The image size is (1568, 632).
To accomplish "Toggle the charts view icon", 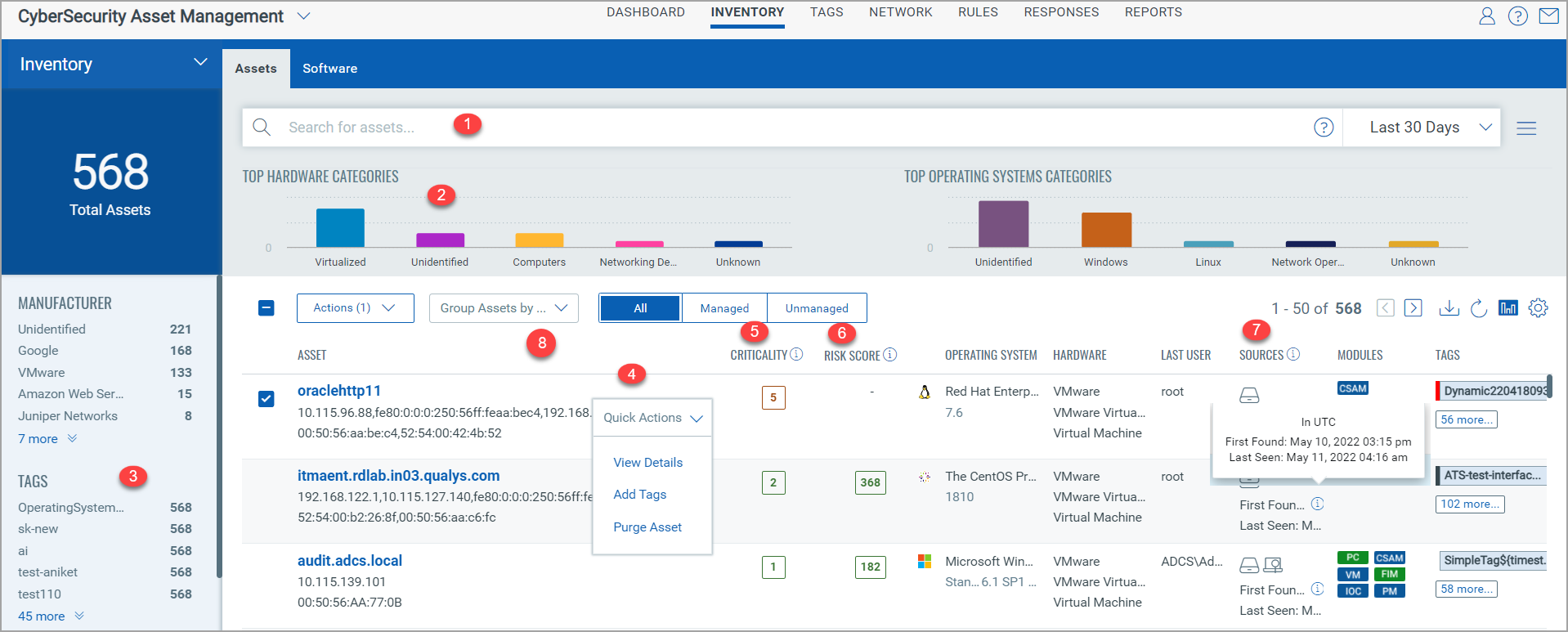I will (x=1508, y=308).
